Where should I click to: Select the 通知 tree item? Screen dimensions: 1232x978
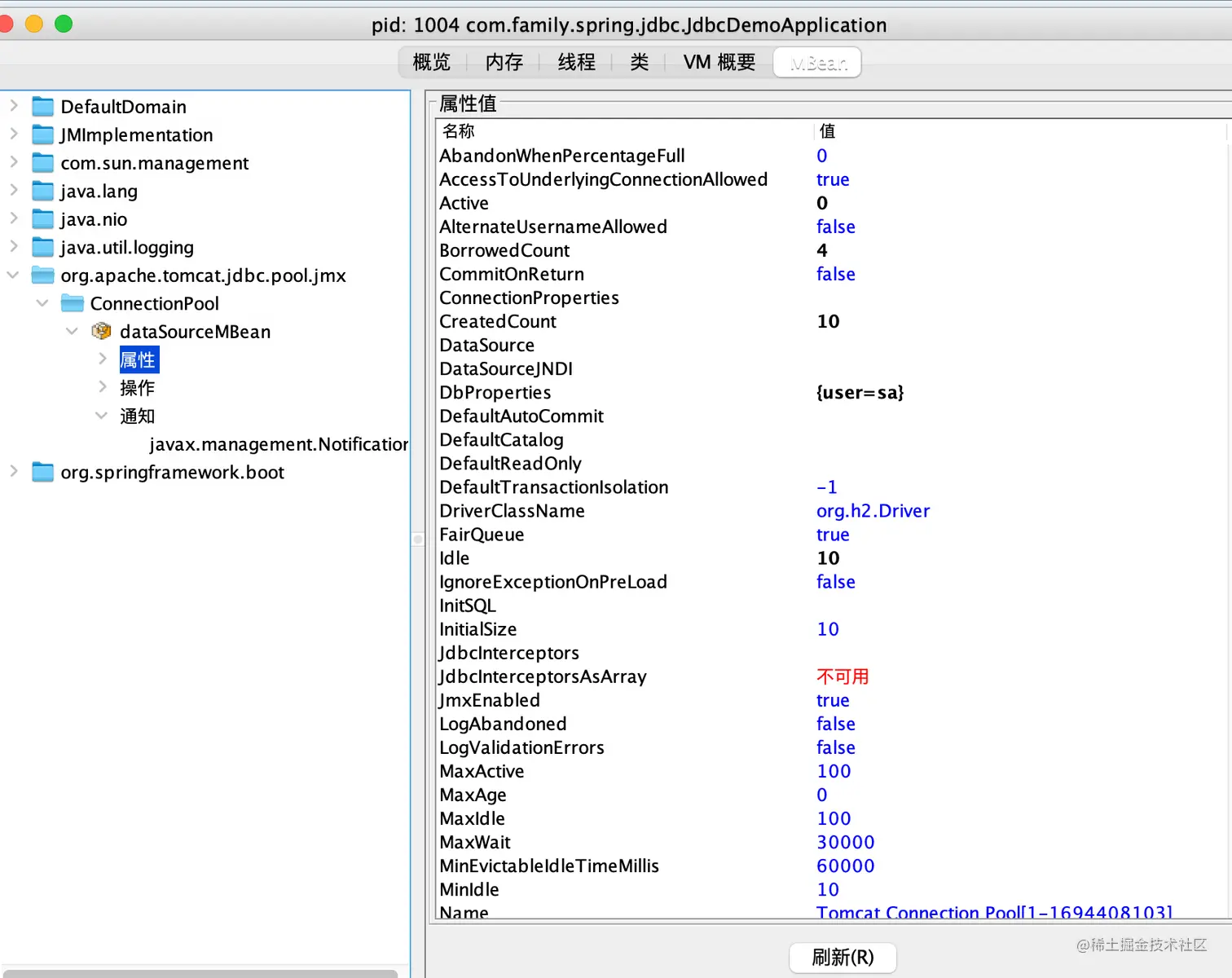pos(138,416)
